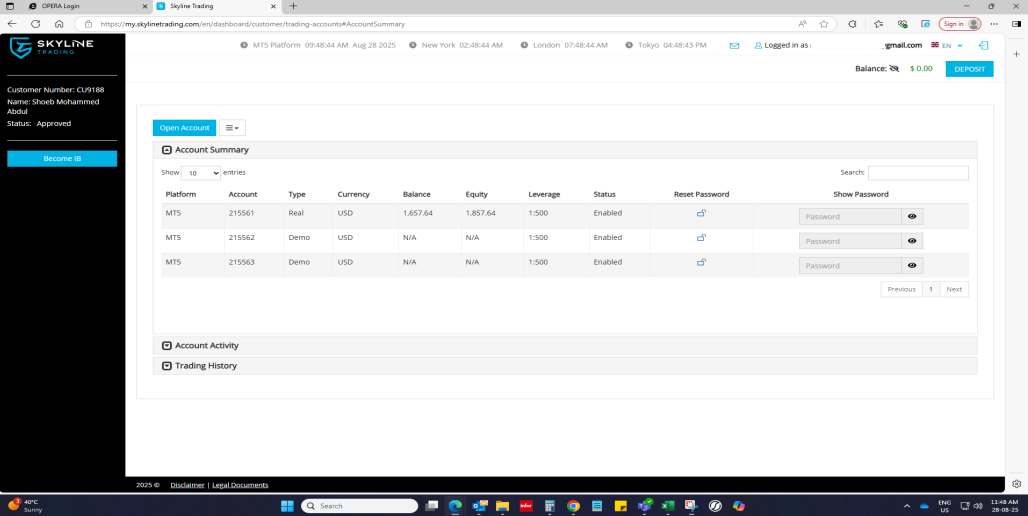Reveal password for demo account 215562
Screen dimensions: 1028x516
(x=912, y=241)
